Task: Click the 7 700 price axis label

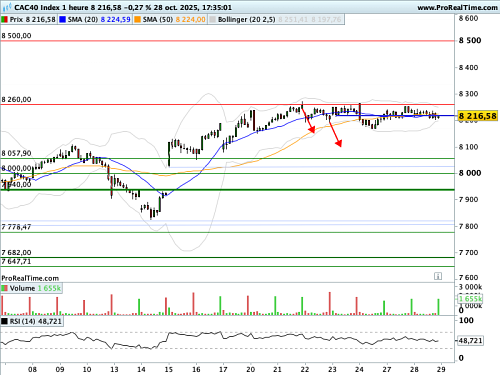Action: pos(468,253)
